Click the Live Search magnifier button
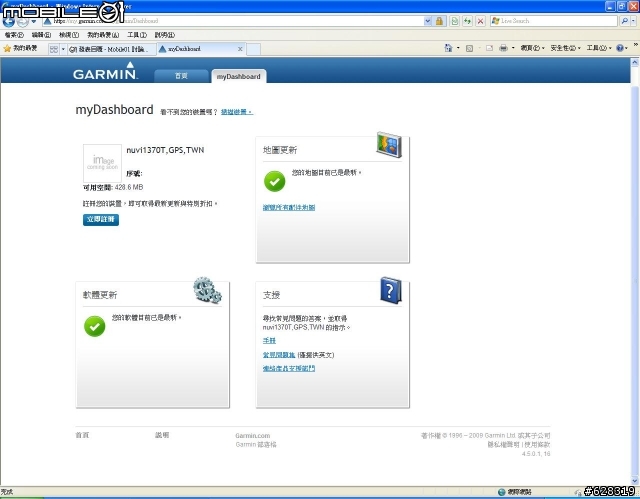Image resolution: width=640 pixels, height=499 pixels. [x=624, y=21]
